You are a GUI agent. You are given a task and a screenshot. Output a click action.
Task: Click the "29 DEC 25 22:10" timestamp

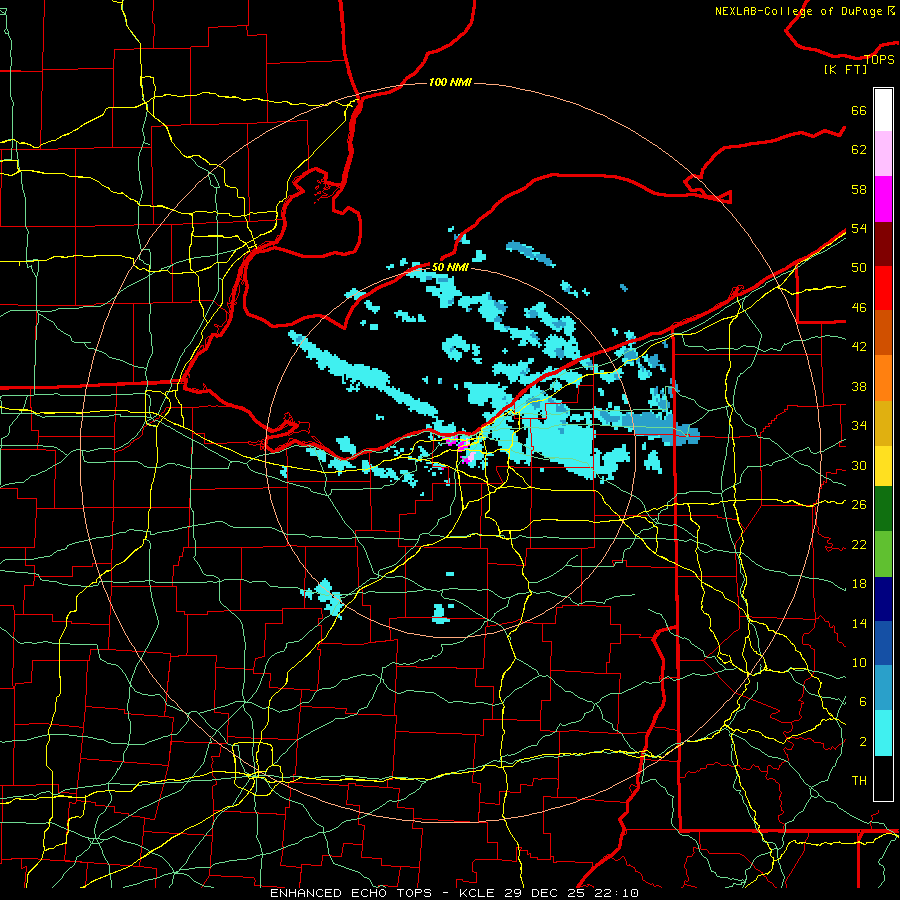(571, 893)
